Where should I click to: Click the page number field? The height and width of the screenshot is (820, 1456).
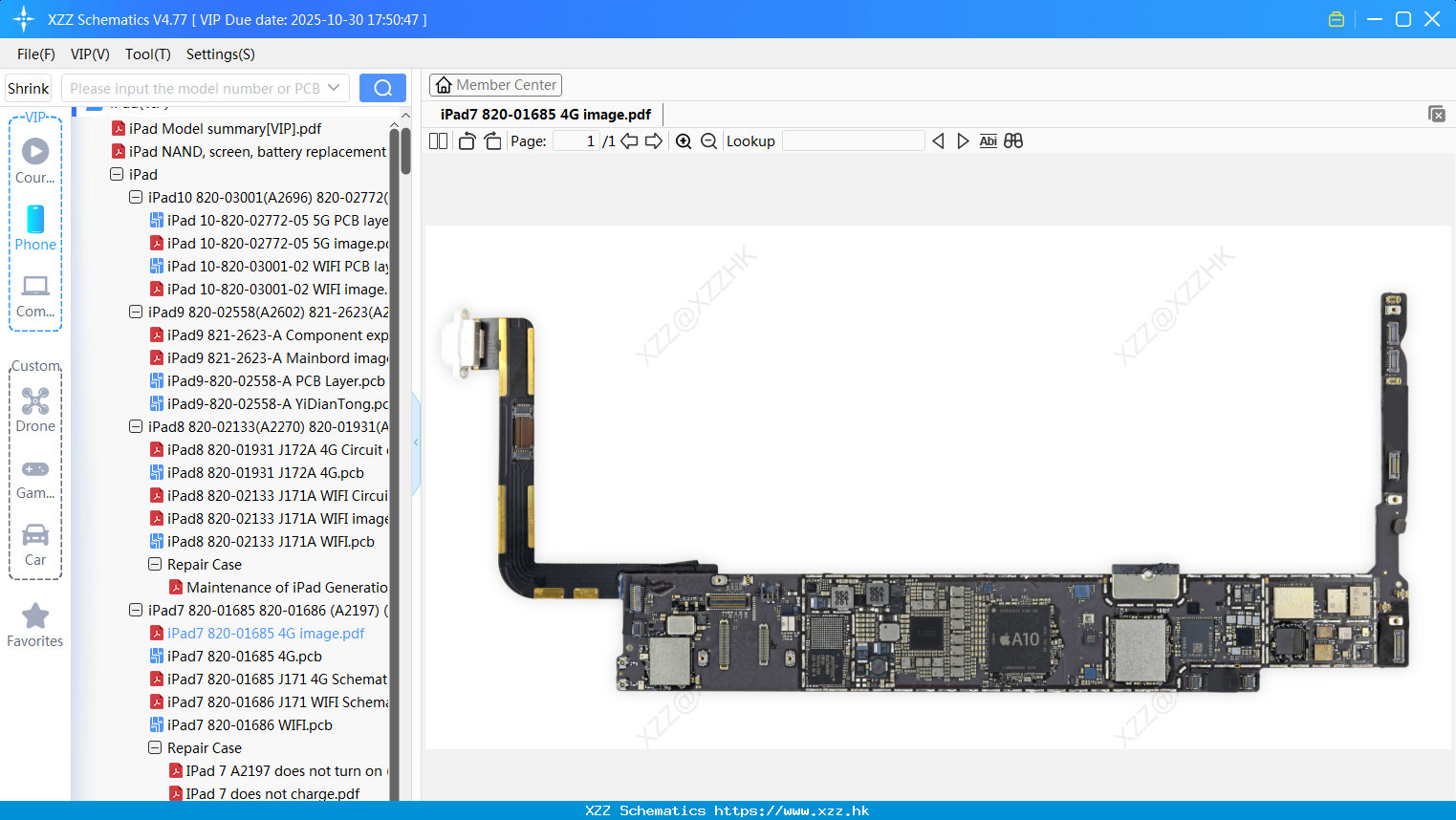[x=576, y=141]
